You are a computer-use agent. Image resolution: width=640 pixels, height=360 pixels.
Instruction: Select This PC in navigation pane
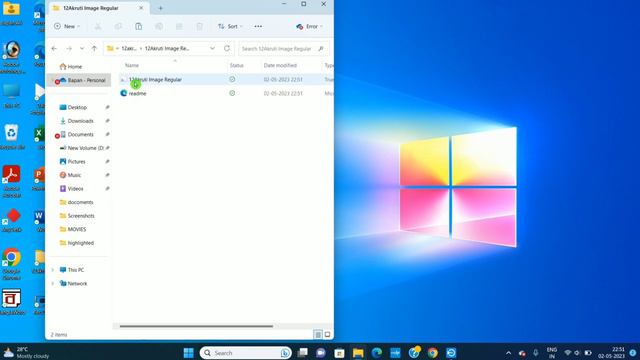click(76, 270)
